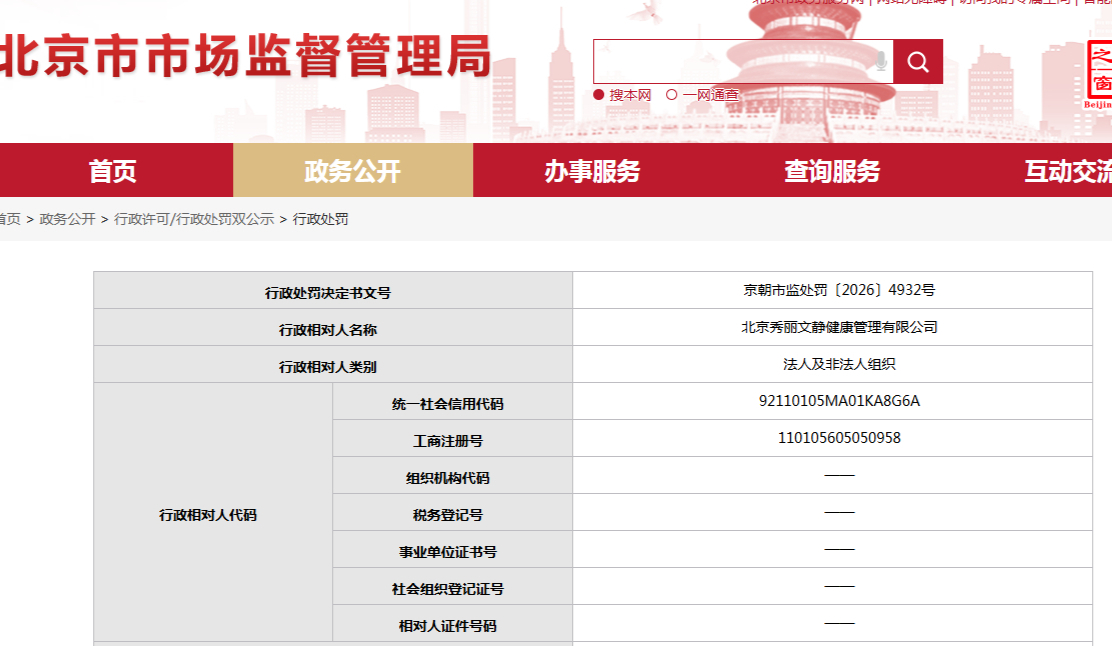Click the 行政相对人名称 header cell
The image size is (1112, 646).
333,327
